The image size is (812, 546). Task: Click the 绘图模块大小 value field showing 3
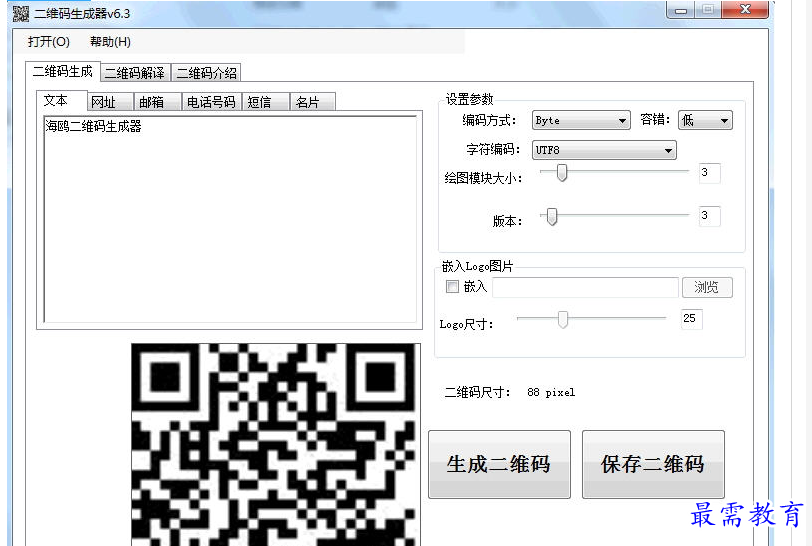(x=709, y=173)
